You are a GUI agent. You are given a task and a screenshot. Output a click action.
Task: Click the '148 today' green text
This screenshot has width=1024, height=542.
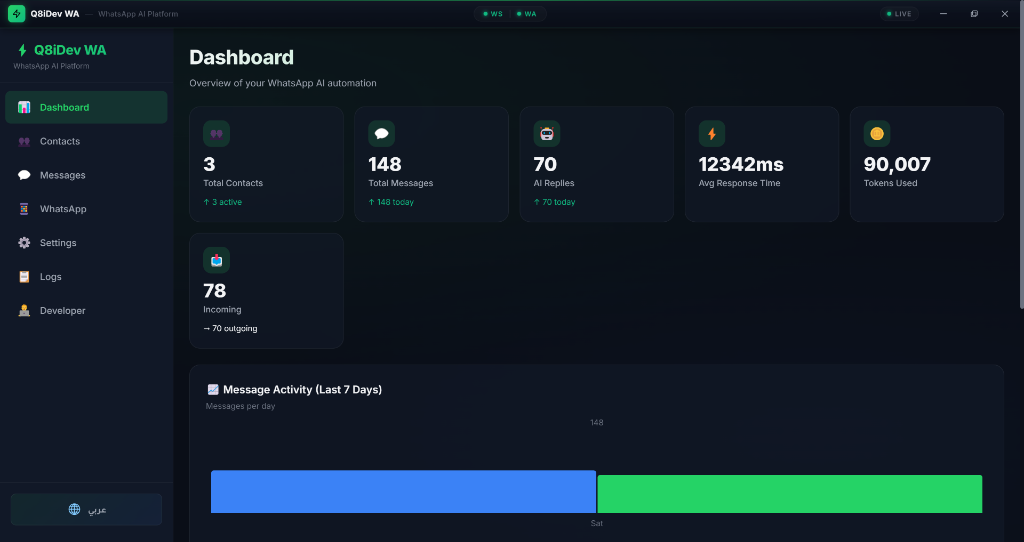pos(391,202)
